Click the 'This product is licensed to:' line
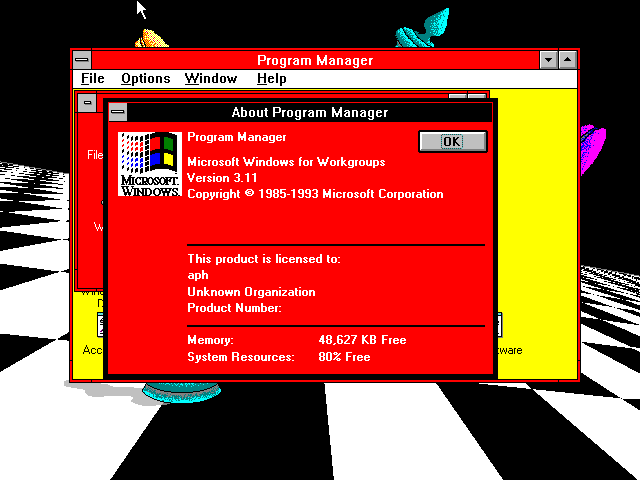This screenshot has width=640, height=480. coord(264,259)
